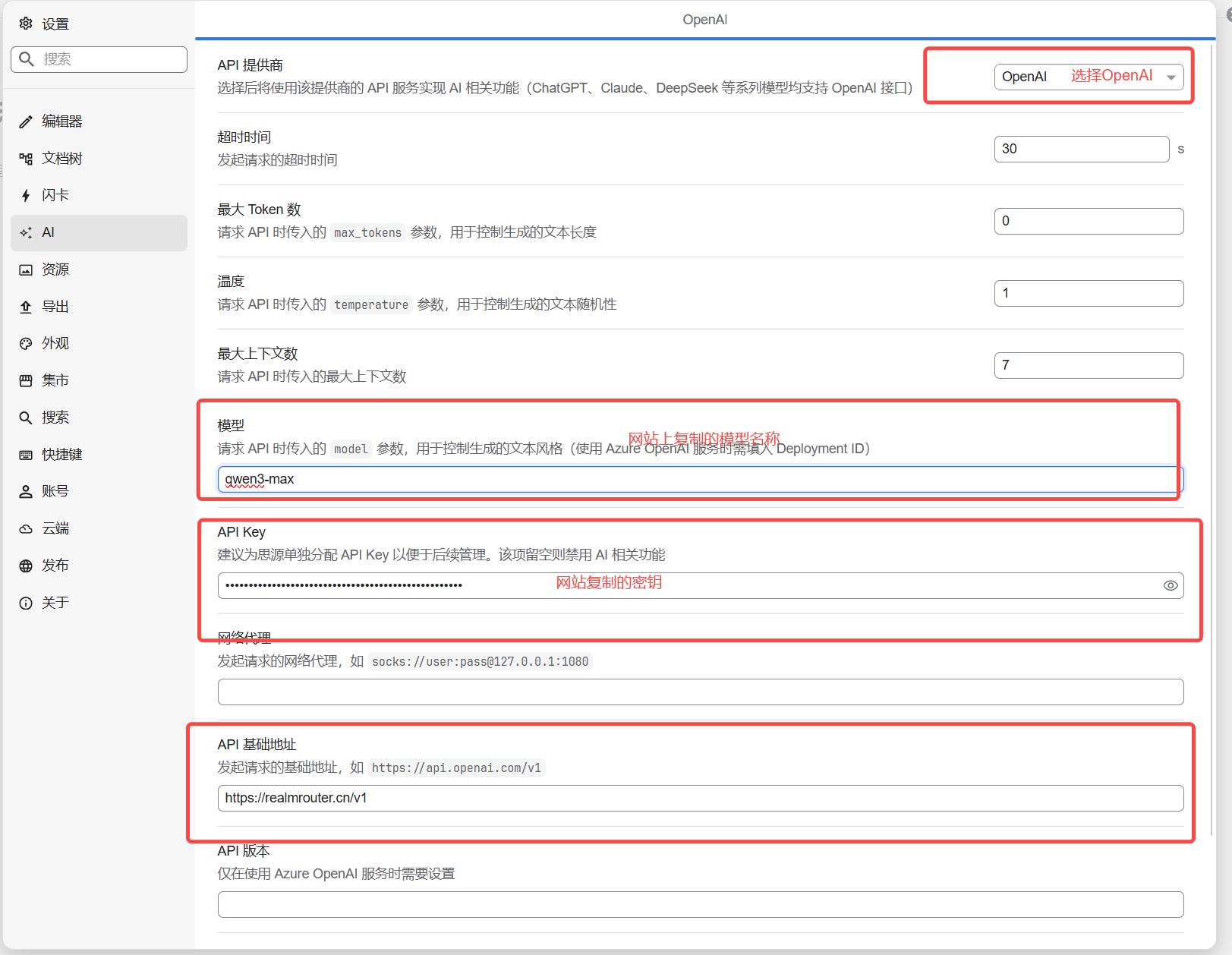1232x955 pixels.
Task: Select the 闪卡 lightning flashcard icon
Action: coord(25,195)
